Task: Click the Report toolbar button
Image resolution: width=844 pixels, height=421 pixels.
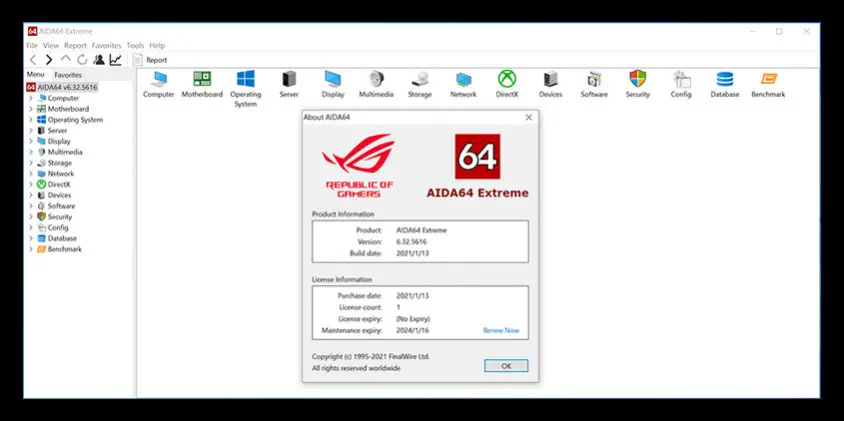Action: point(150,60)
